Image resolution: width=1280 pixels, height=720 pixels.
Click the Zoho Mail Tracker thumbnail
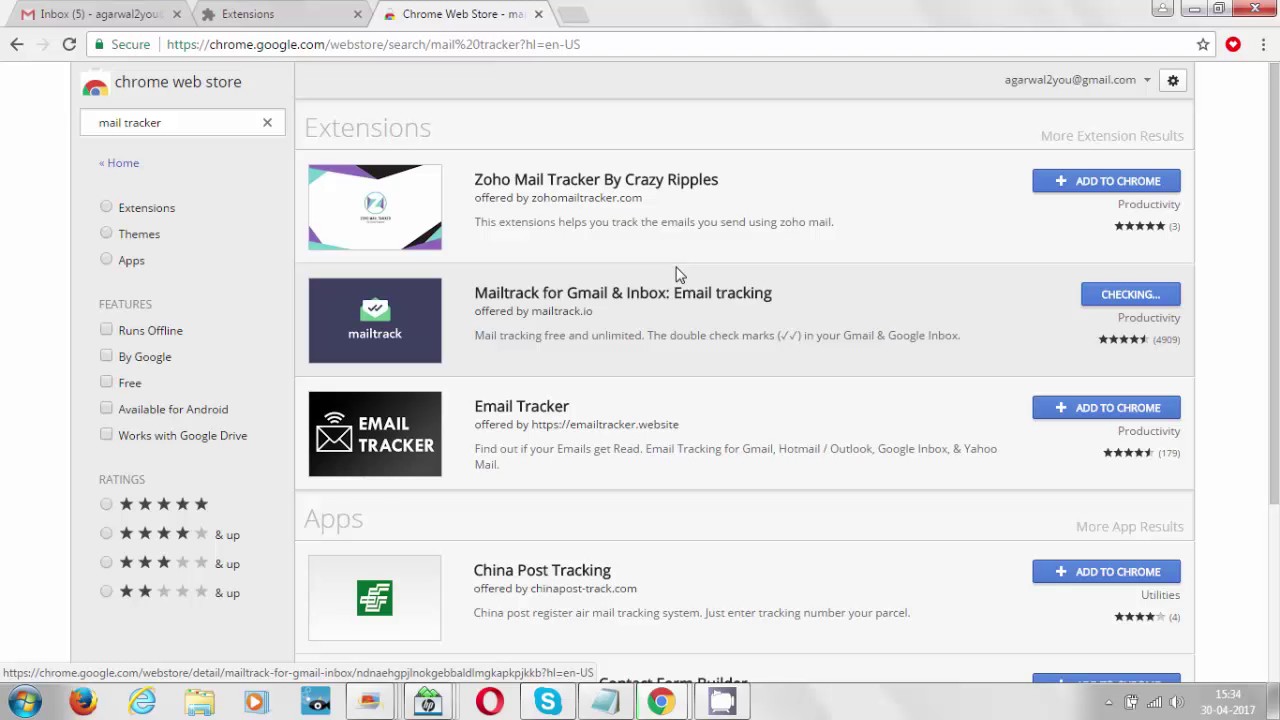[x=375, y=207]
